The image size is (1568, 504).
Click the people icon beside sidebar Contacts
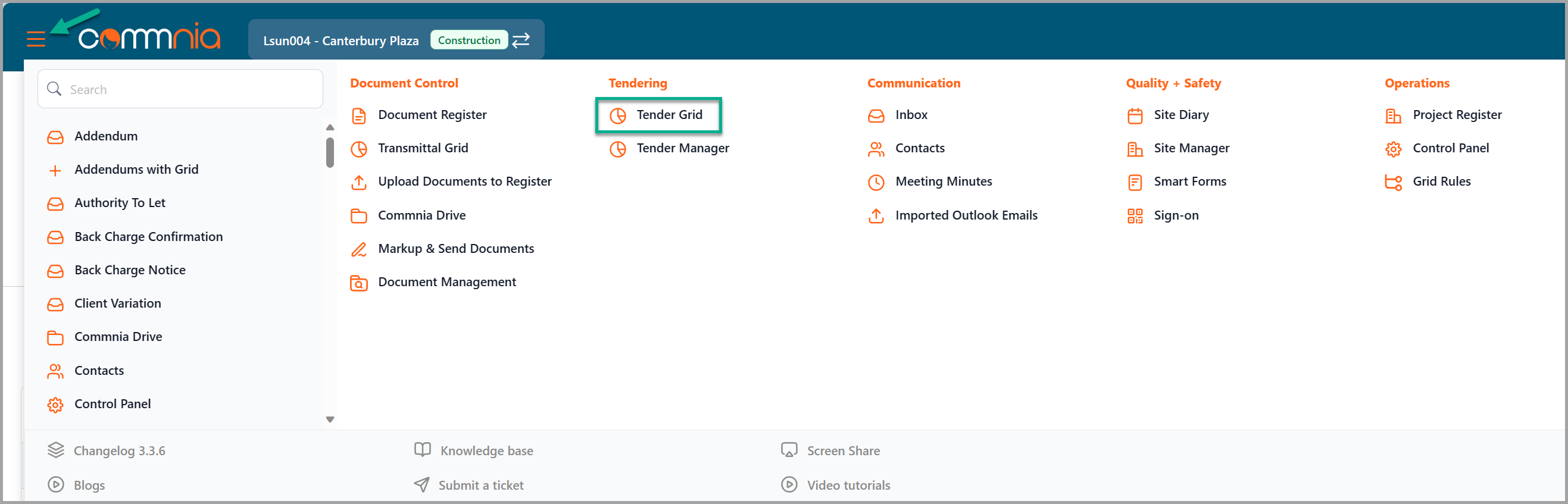pos(55,371)
